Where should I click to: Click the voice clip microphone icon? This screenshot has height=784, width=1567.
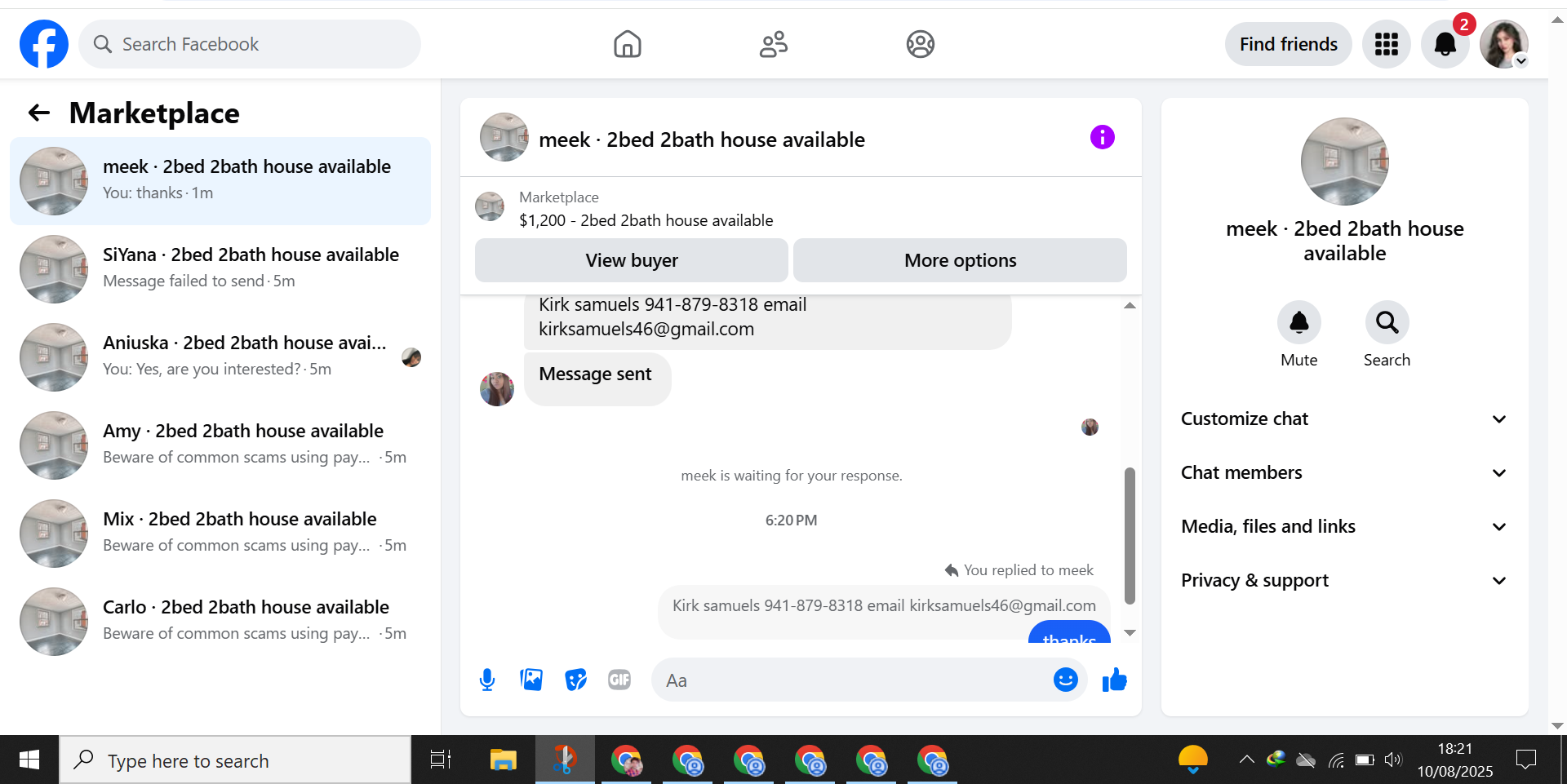click(487, 680)
